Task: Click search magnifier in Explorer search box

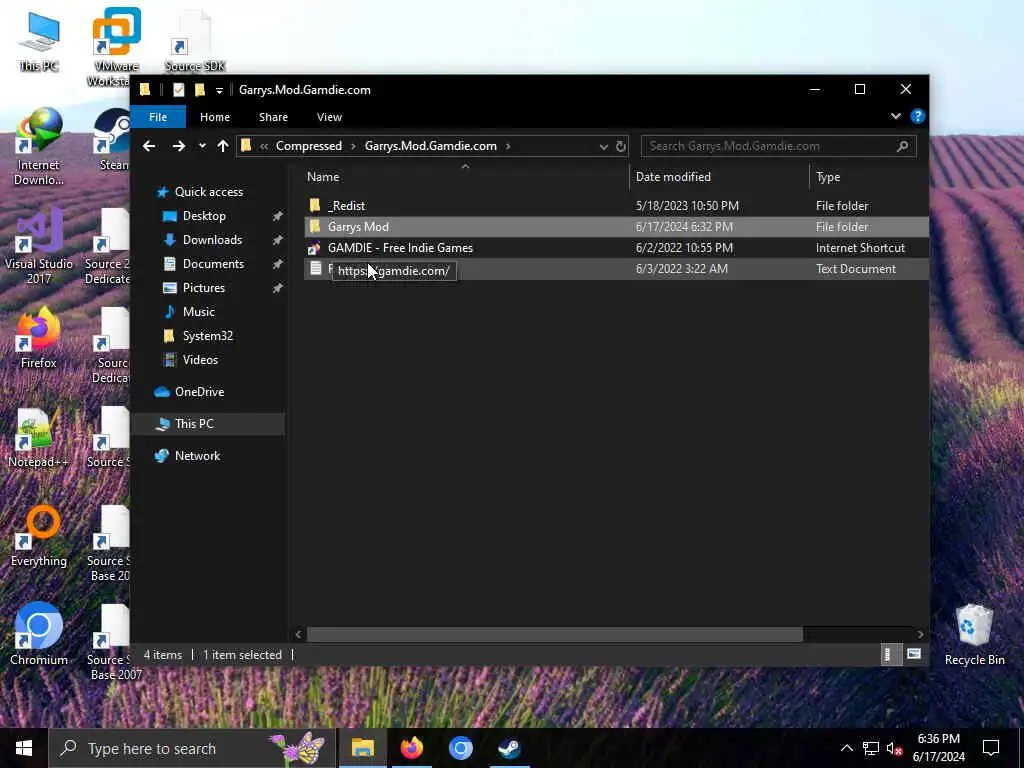Action: pos(903,146)
